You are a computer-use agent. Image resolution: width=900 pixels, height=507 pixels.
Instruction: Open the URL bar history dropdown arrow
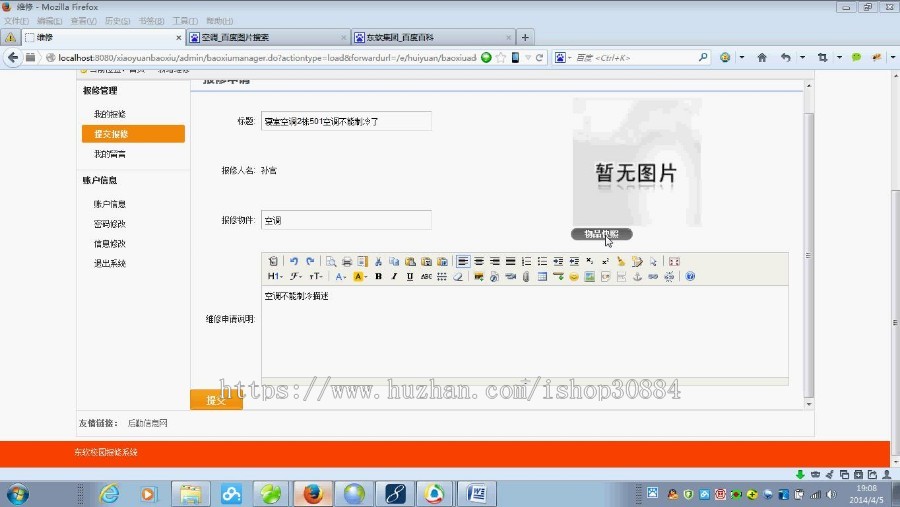tap(527, 57)
